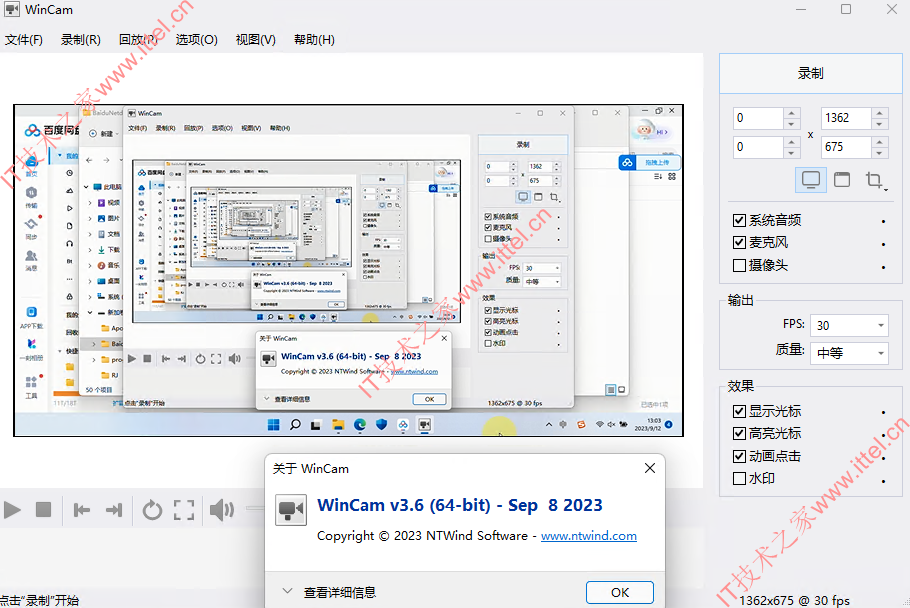Open the FPS dropdown
This screenshot has width=910, height=608.
click(x=850, y=325)
